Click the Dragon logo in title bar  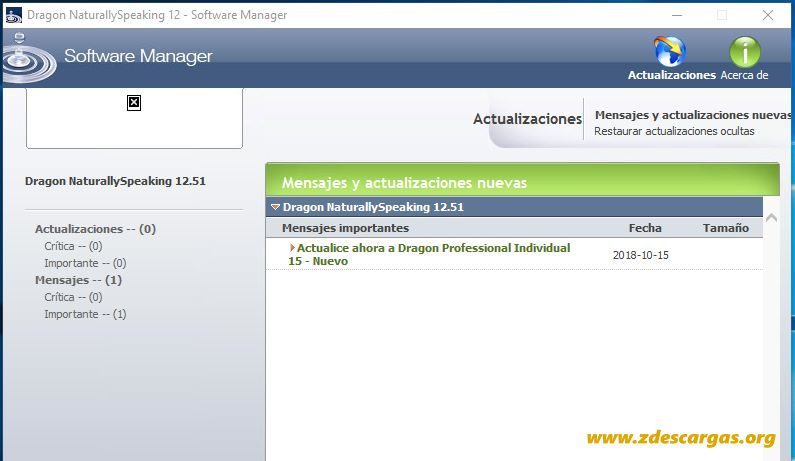pyautogui.click(x=13, y=15)
